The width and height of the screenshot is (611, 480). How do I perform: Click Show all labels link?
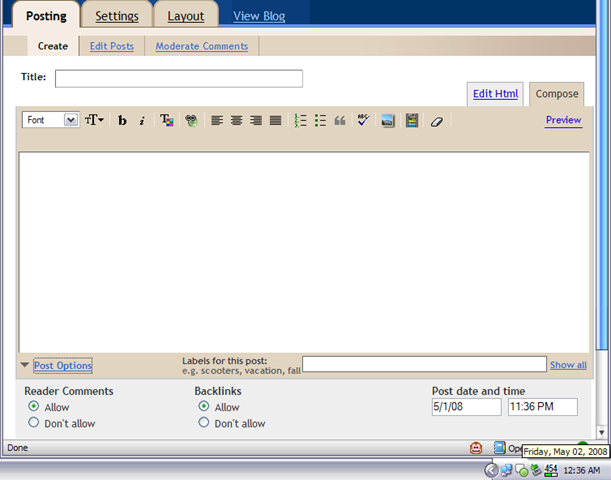click(x=568, y=365)
